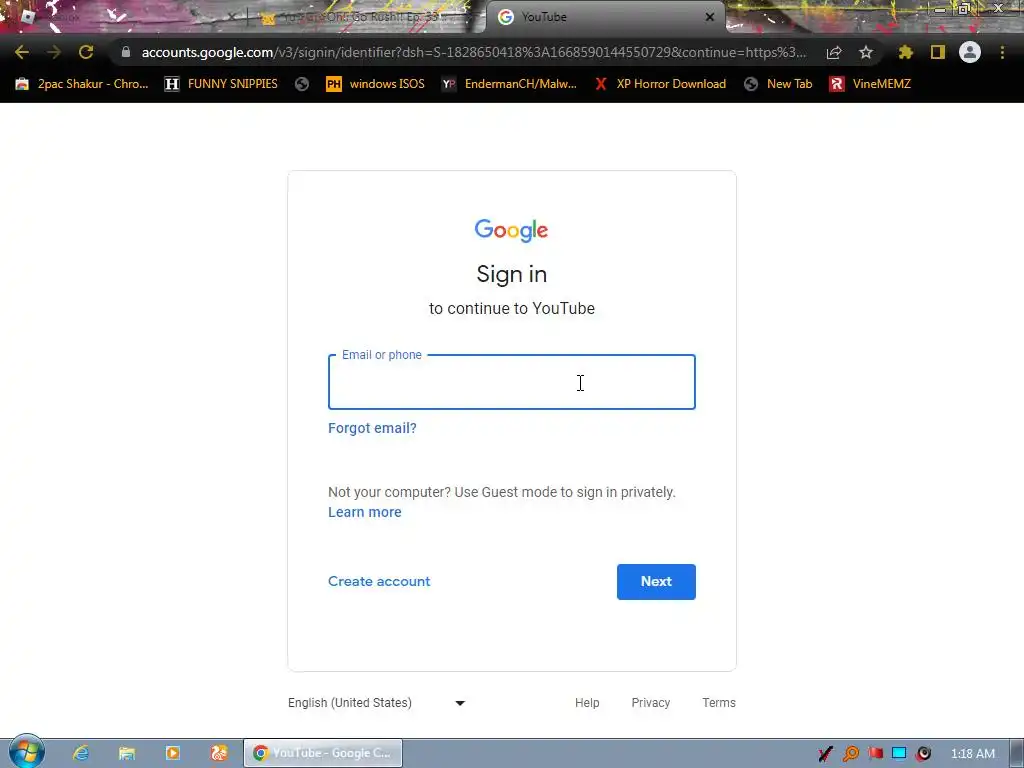
Task: Focus the Email or phone field
Action: (x=511, y=382)
